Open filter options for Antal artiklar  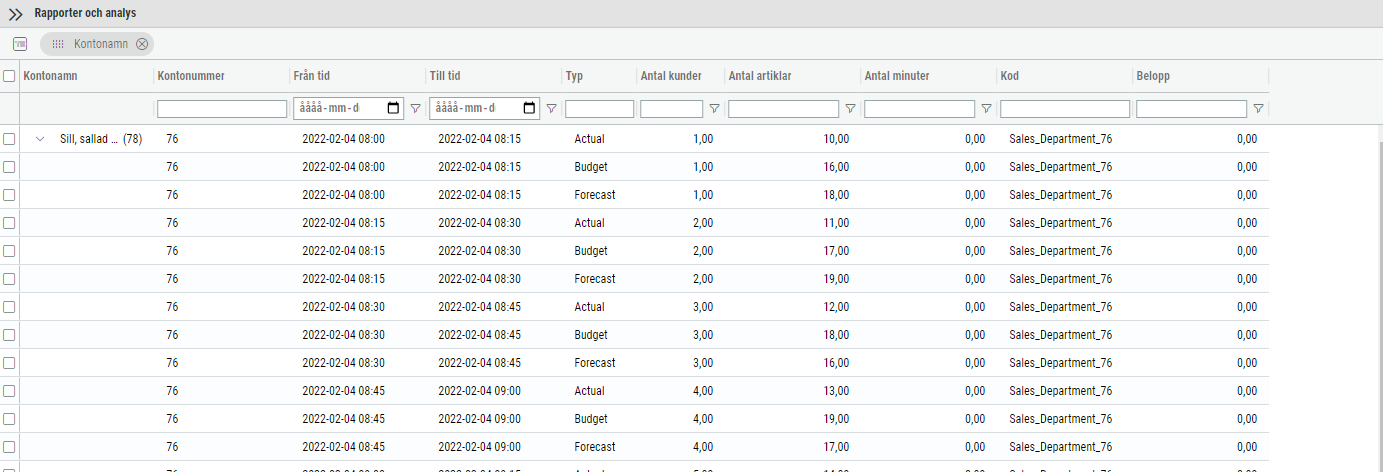click(x=850, y=109)
